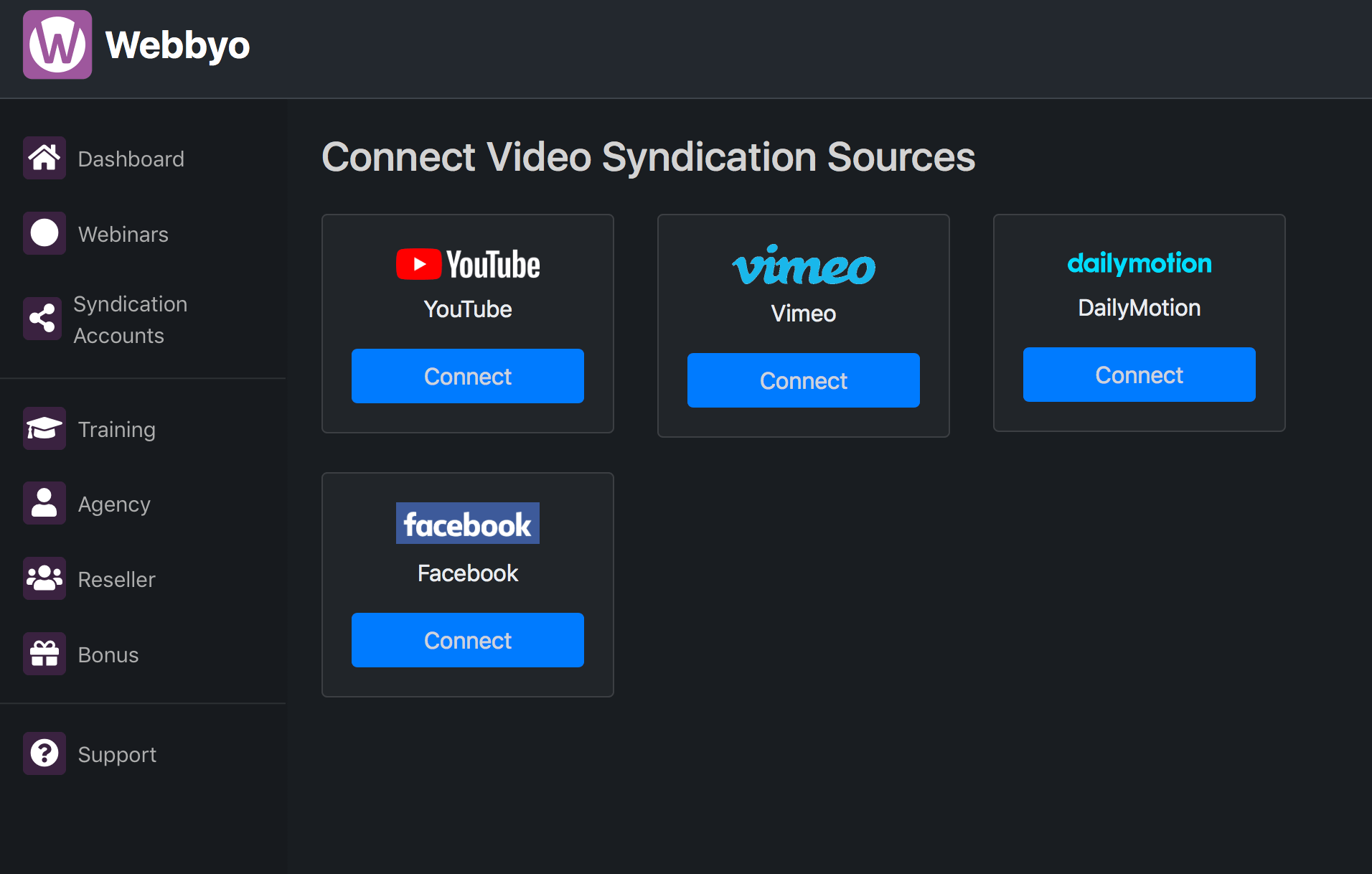Click the dailymotion logo image
This screenshot has height=874, width=1372.
[1140, 263]
